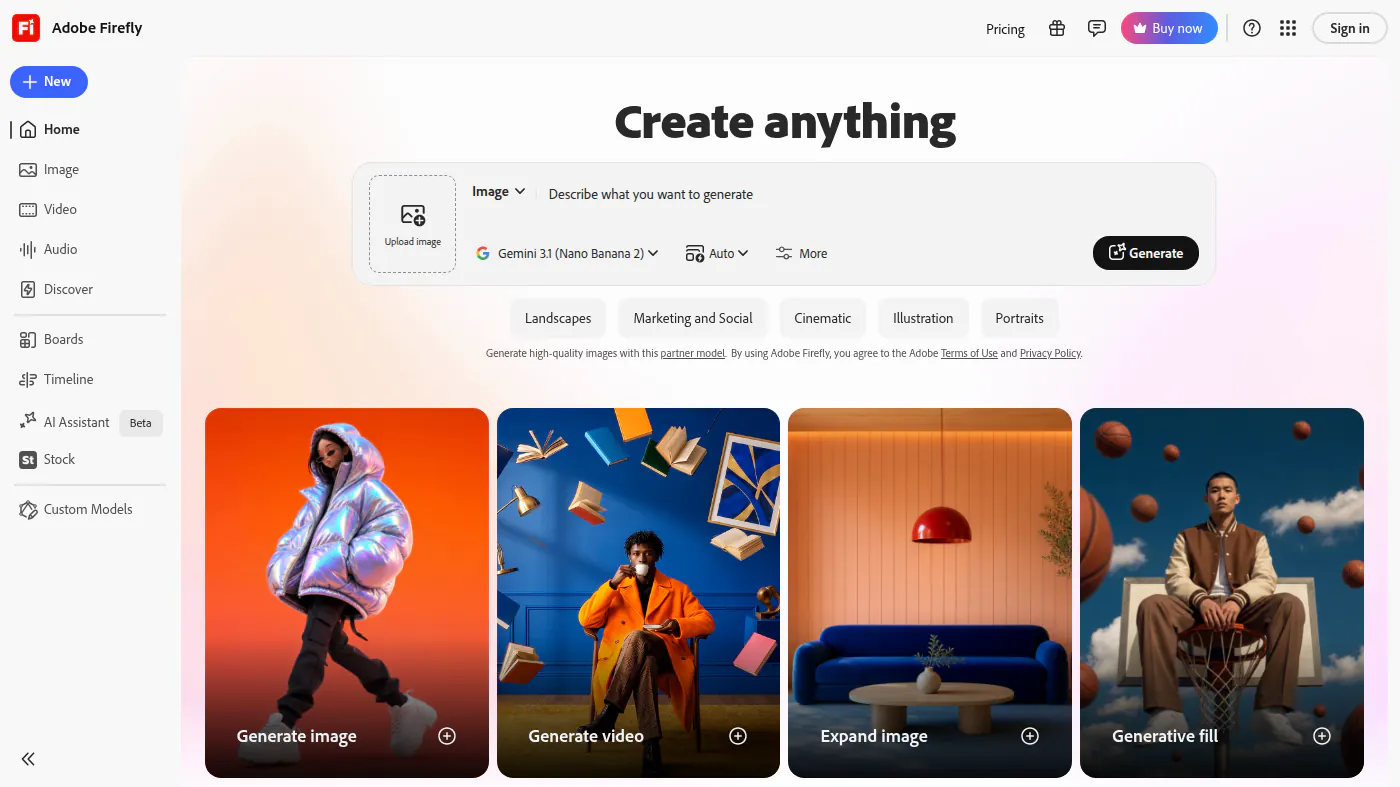
Task: Open the Gemini 3.1 model dropdown
Action: (567, 254)
